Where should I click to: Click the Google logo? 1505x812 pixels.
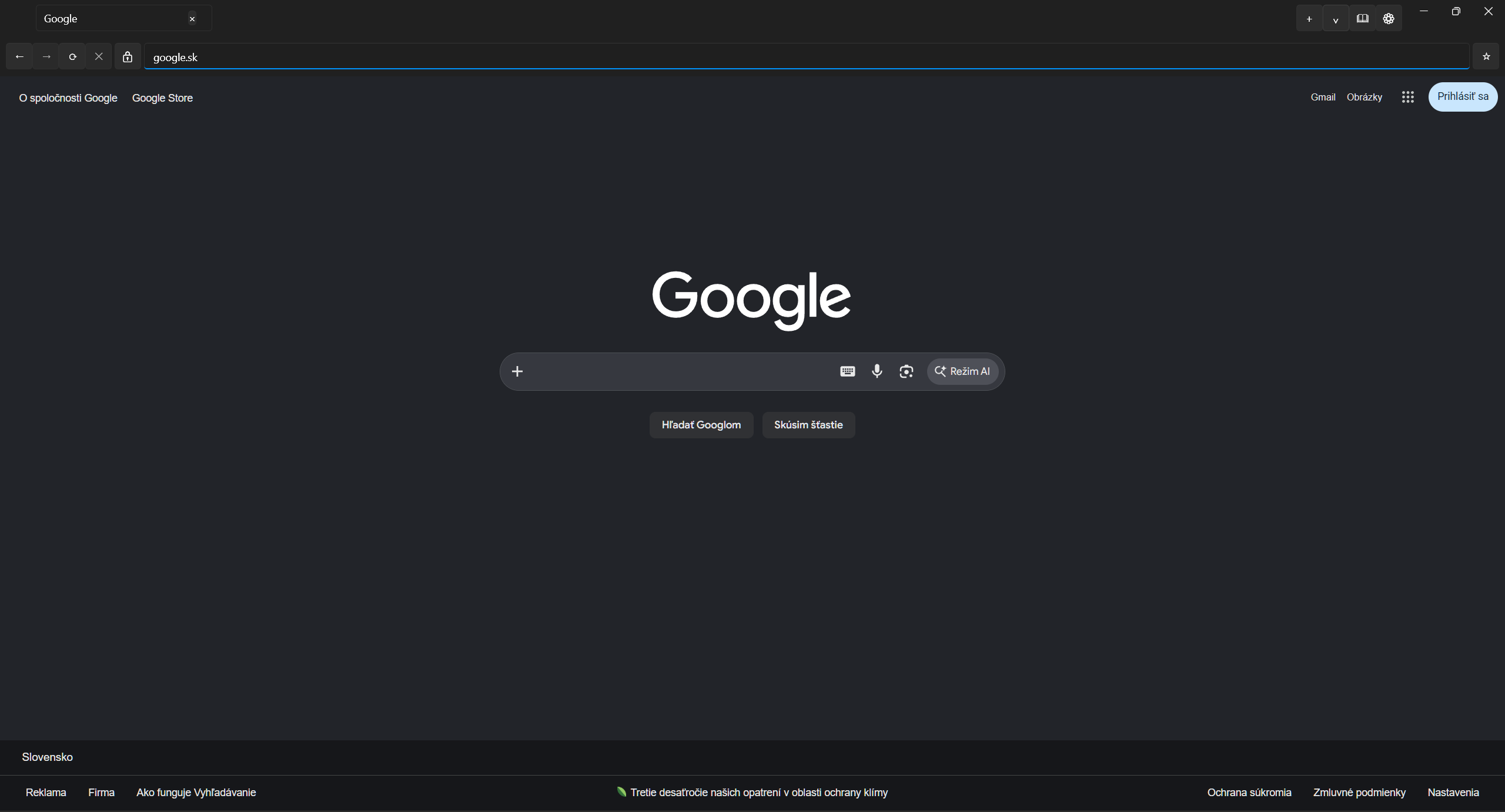pos(751,300)
